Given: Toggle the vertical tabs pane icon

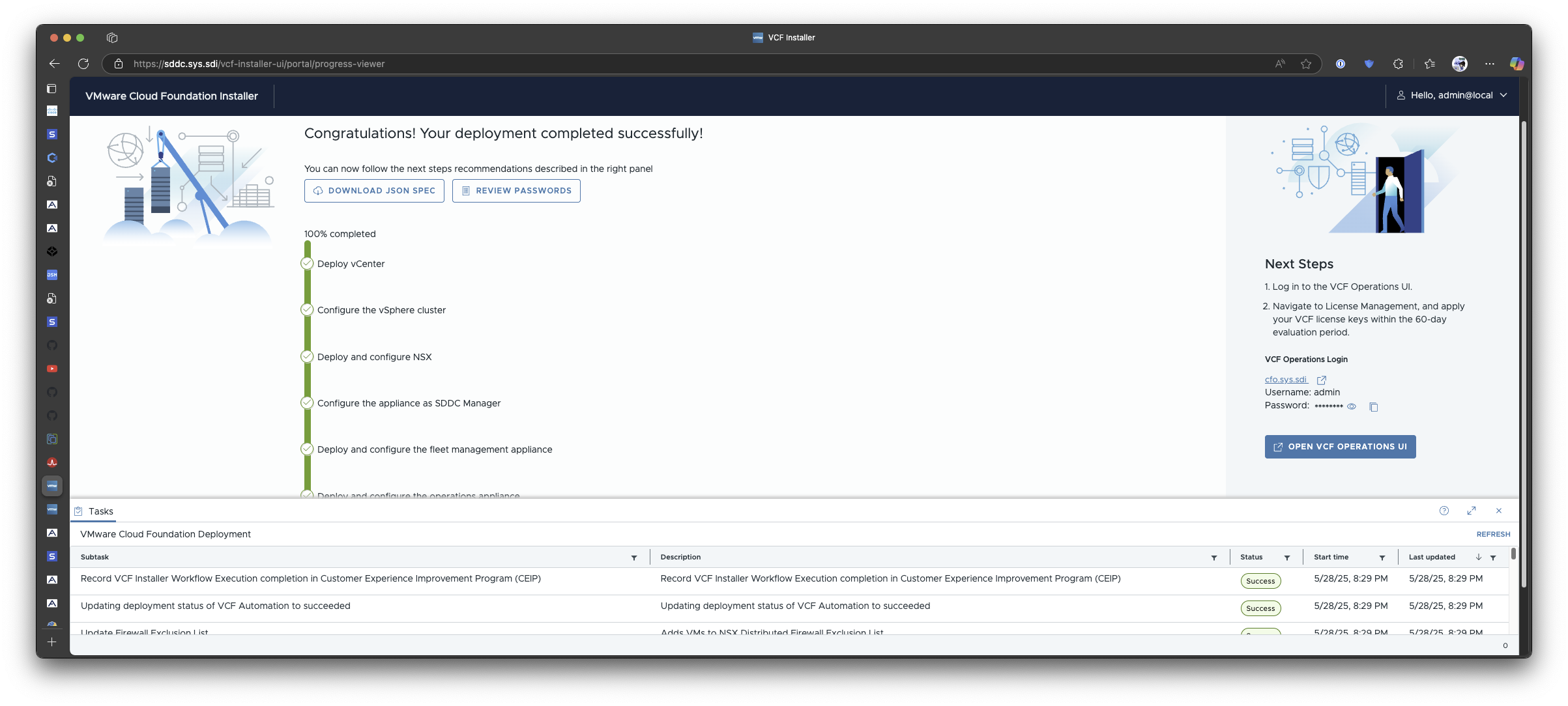Looking at the screenshot, I should pyautogui.click(x=52, y=89).
